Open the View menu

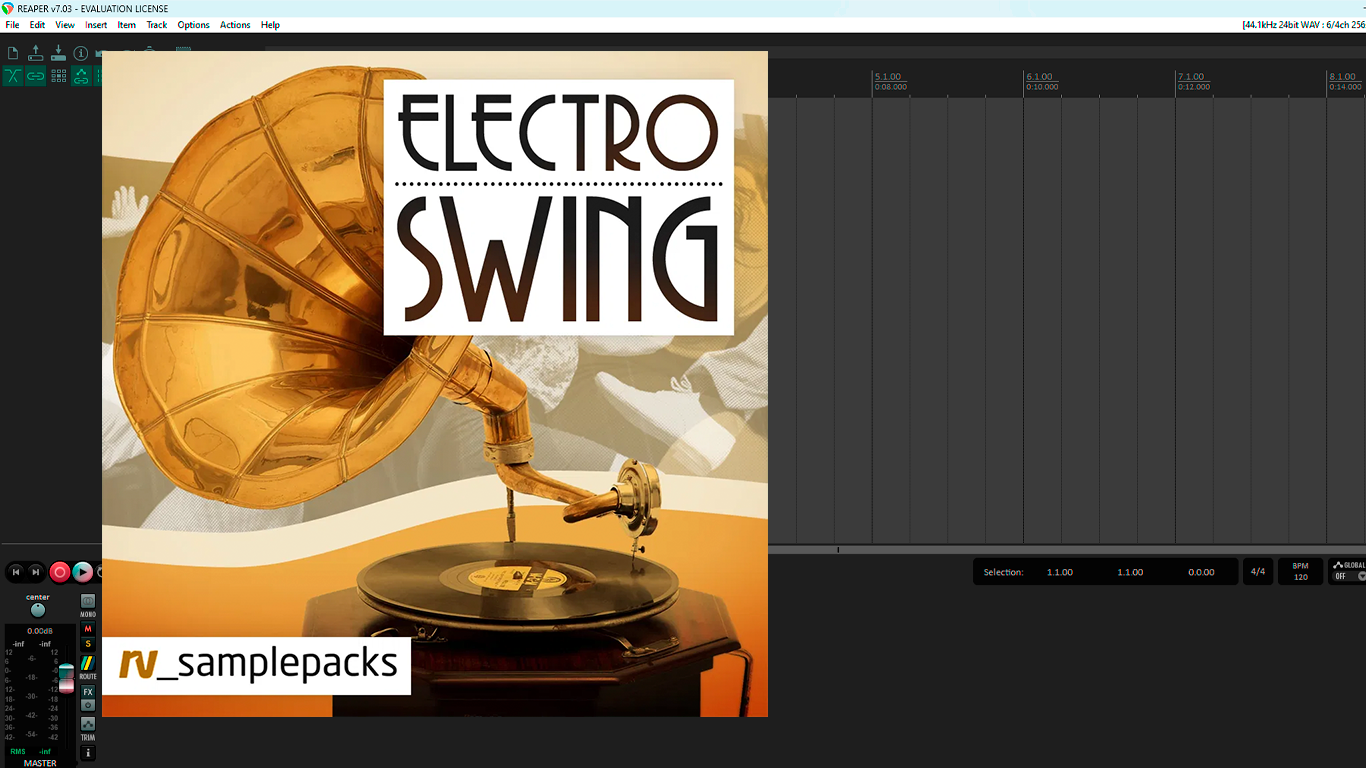[x=65, y=25]
